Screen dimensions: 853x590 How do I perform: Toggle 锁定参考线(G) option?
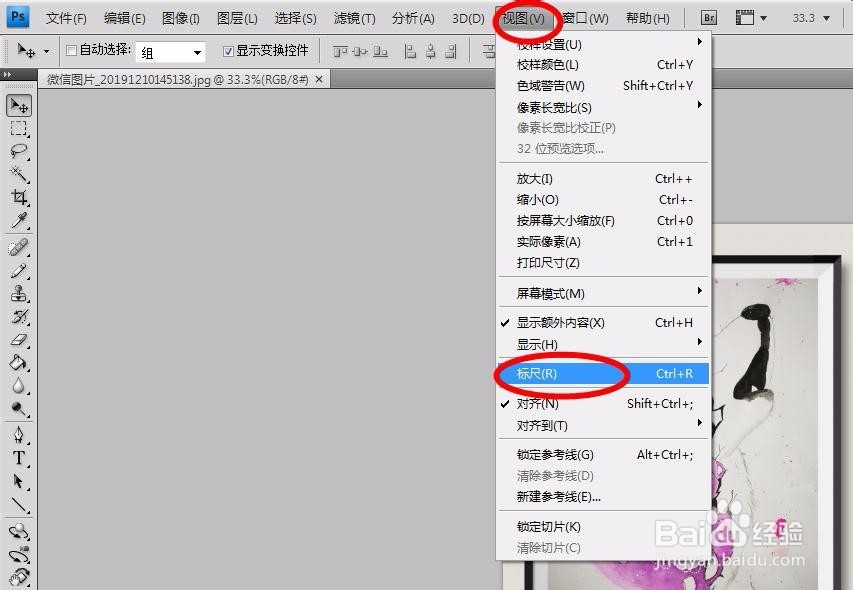click(604, 455)
